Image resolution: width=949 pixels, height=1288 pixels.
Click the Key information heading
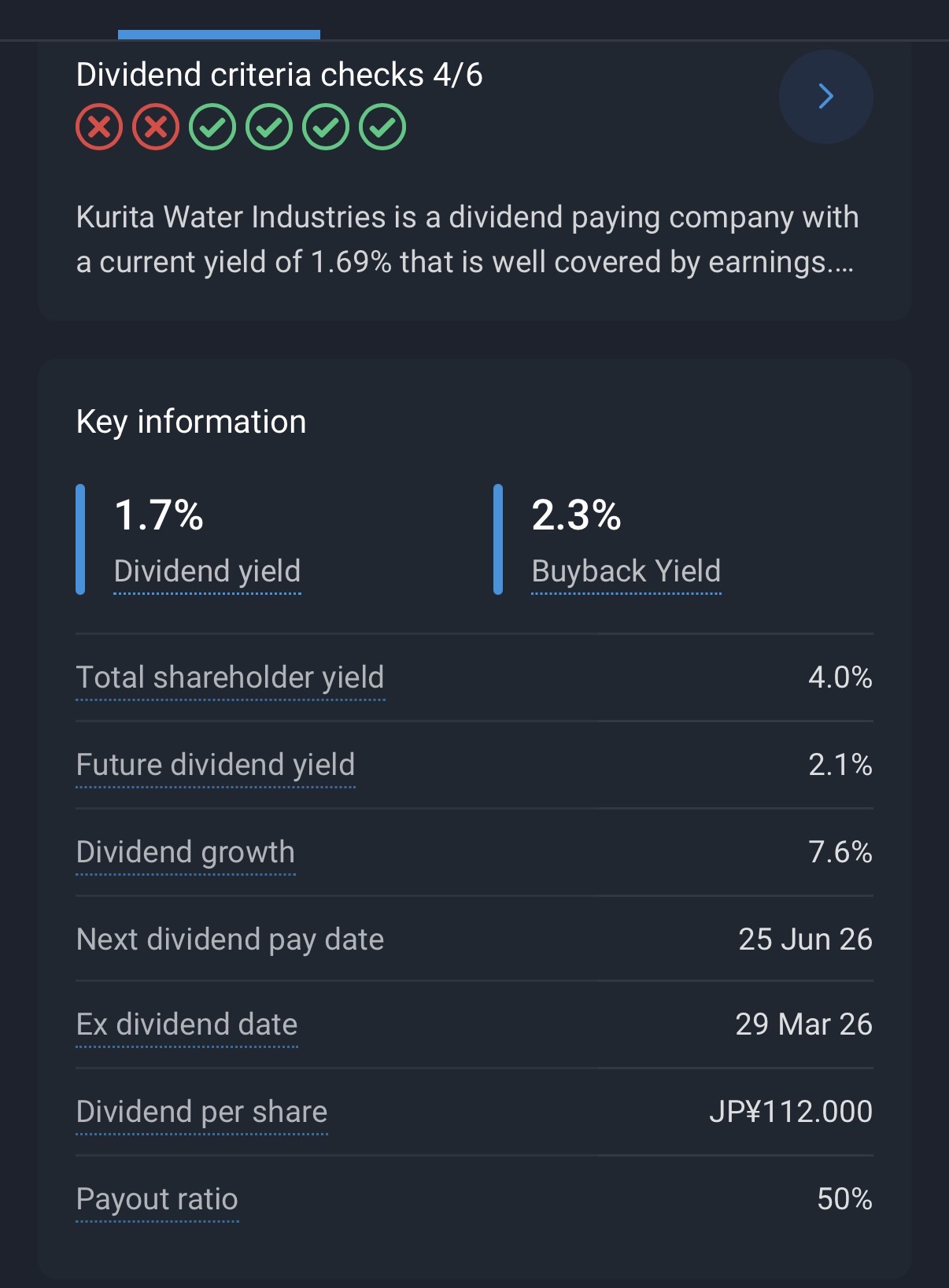click(x=190, y=422)
